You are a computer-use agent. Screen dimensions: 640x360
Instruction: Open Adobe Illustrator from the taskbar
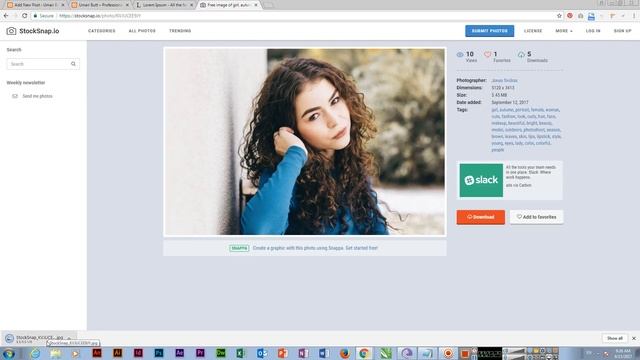pos(117,353)
